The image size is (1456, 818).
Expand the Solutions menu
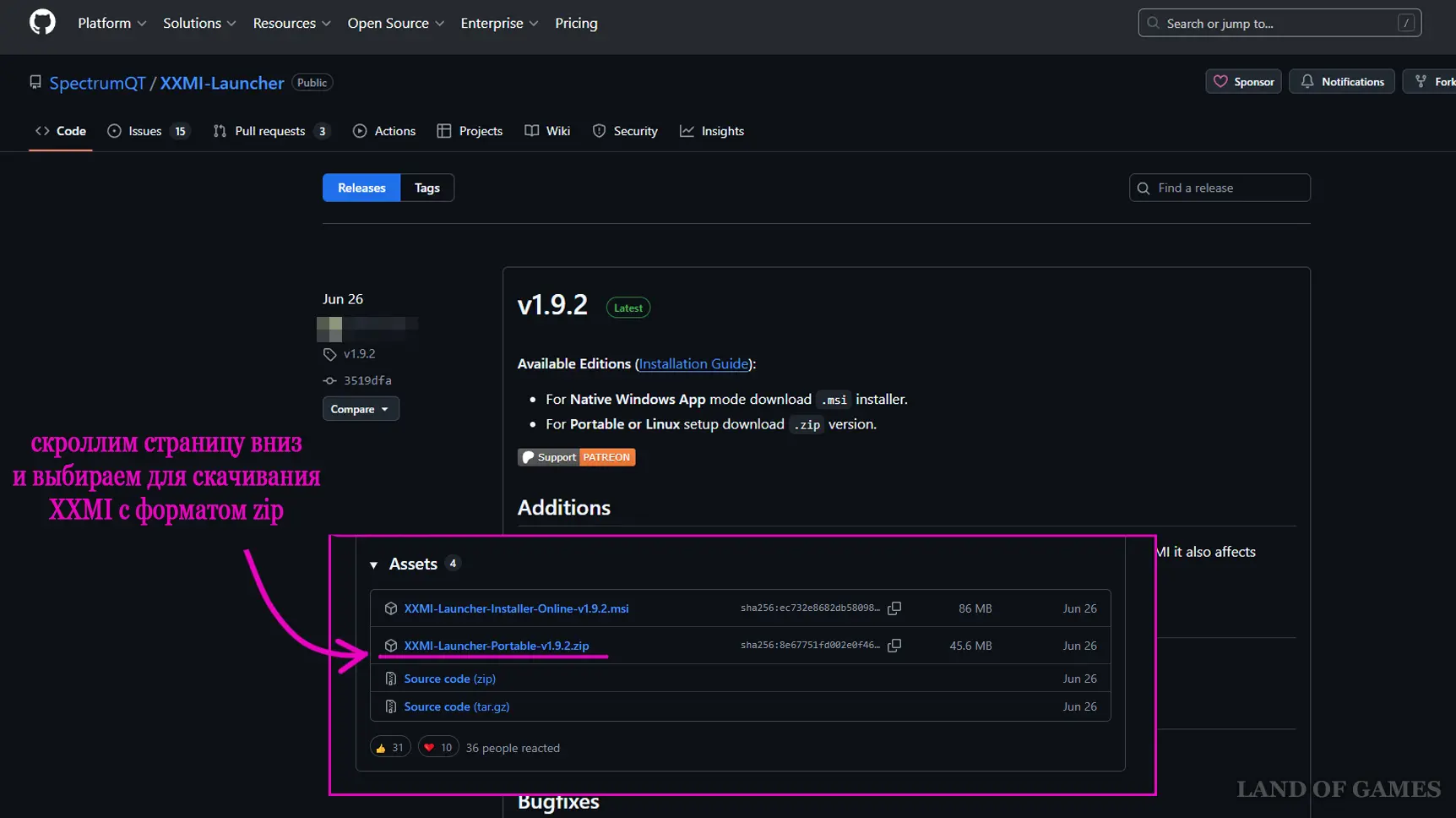pos(199,24)
